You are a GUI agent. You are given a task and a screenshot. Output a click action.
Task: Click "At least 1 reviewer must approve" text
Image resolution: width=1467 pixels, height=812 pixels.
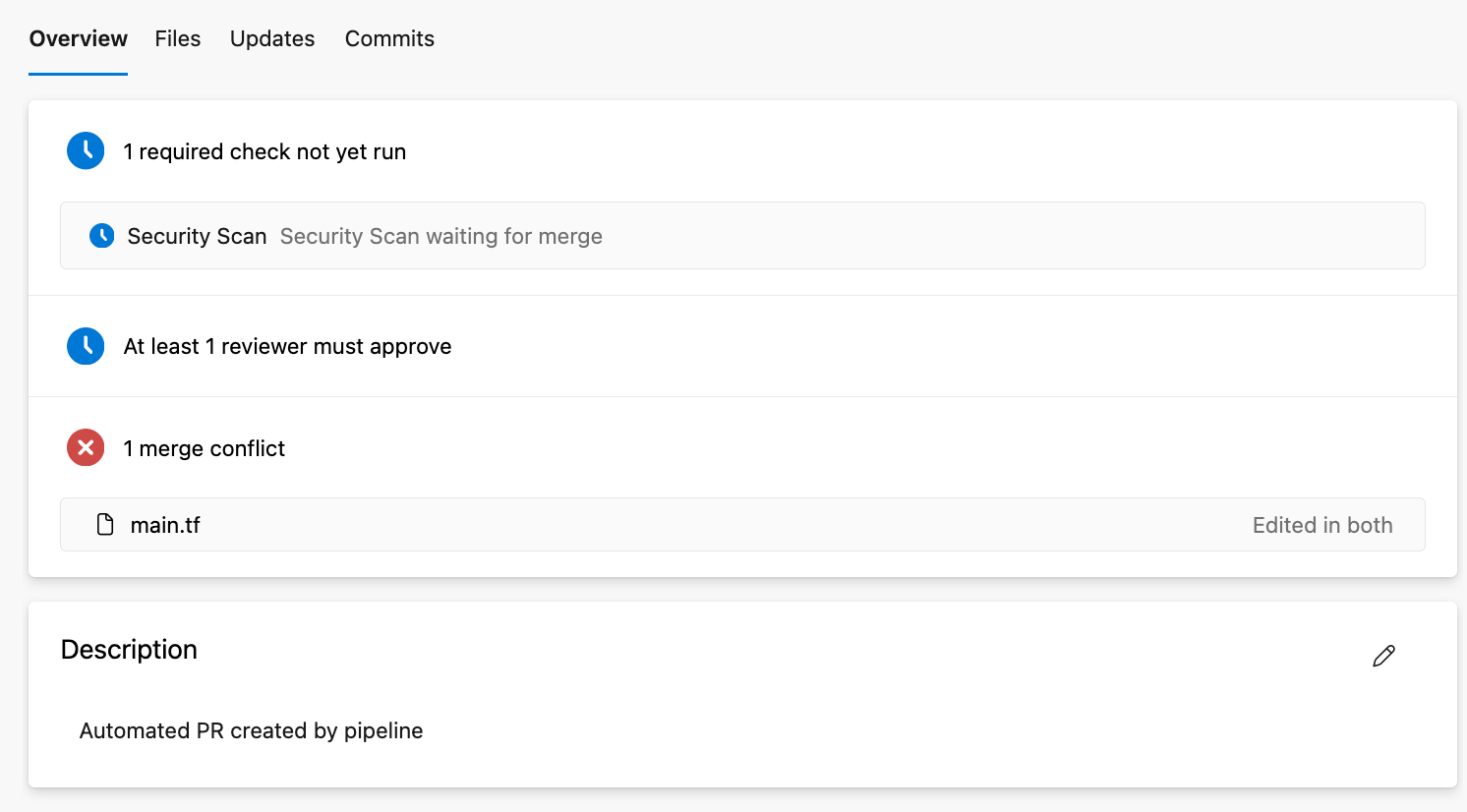(x=287, y=346)
